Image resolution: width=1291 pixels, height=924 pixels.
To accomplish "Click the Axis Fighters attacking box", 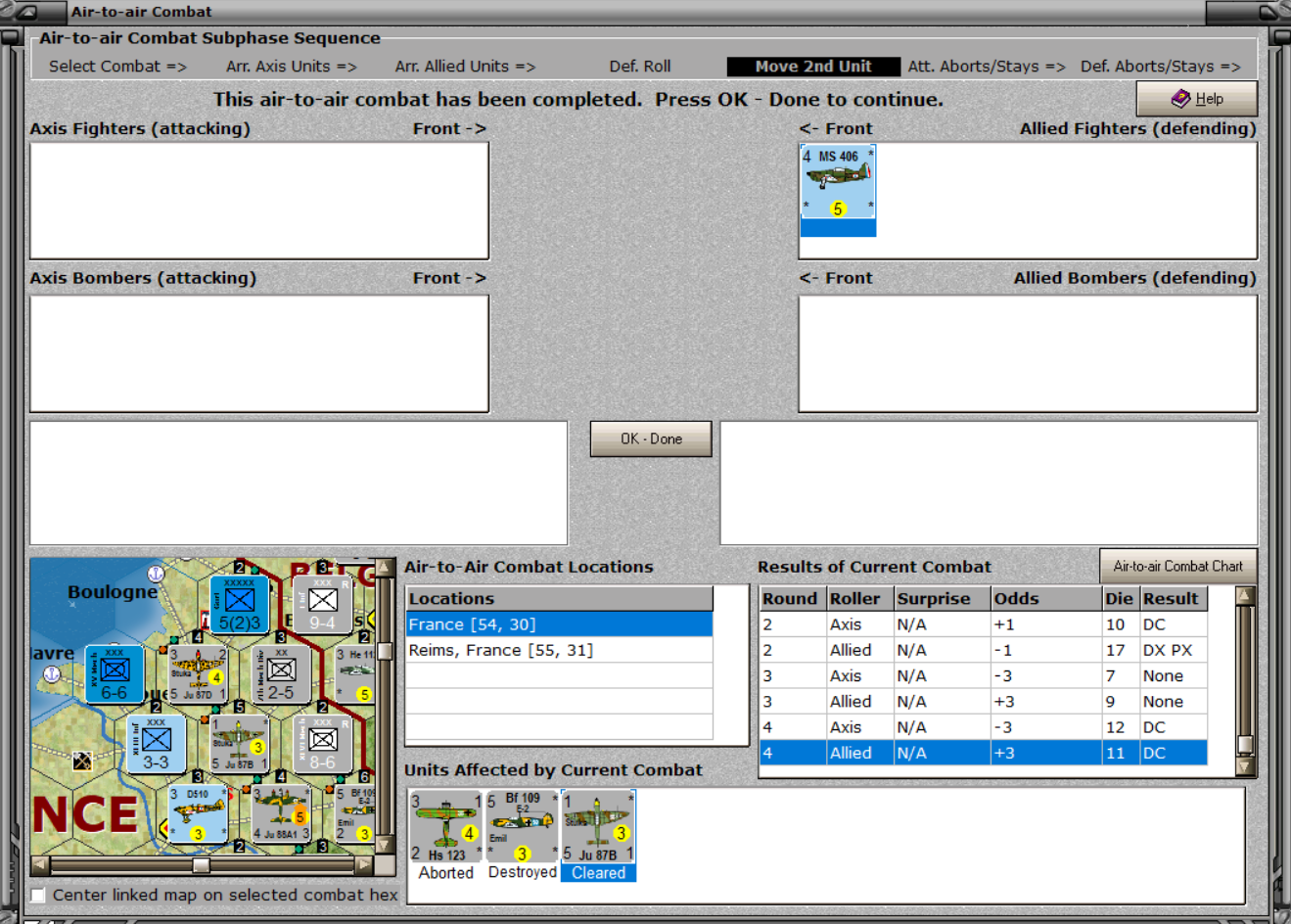I will pos(259,201).
